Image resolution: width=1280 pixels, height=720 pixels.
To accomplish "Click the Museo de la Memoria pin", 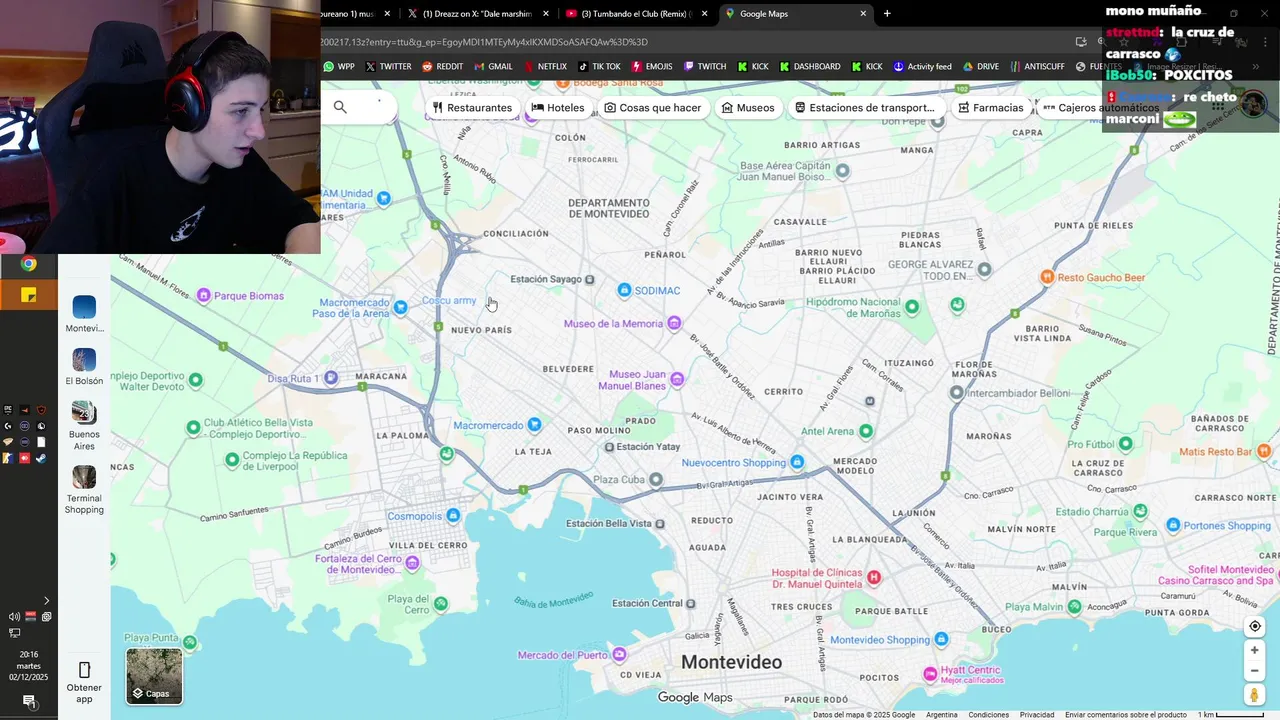I will point(674,323).
